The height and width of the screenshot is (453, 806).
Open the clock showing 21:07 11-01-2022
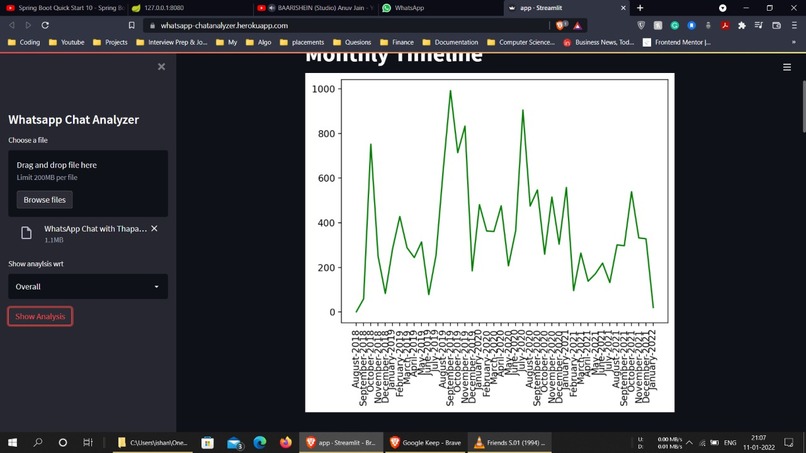[759, 442]
